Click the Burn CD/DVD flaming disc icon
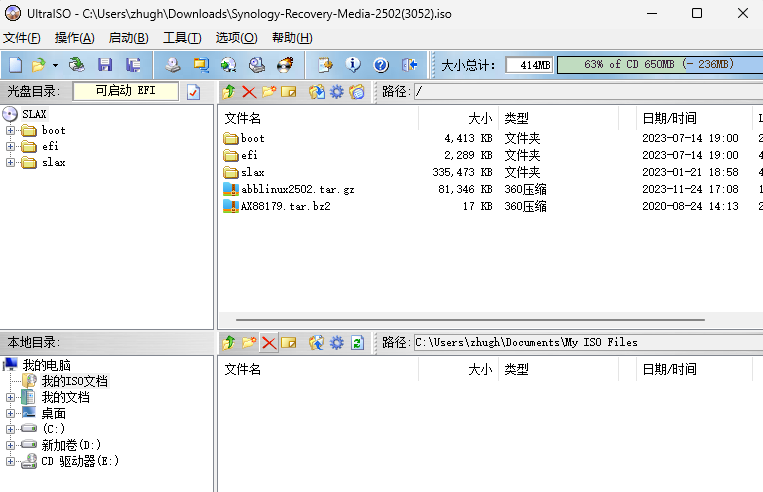The width and height of the screenshot is (763, 492). [x=285, y=65]
